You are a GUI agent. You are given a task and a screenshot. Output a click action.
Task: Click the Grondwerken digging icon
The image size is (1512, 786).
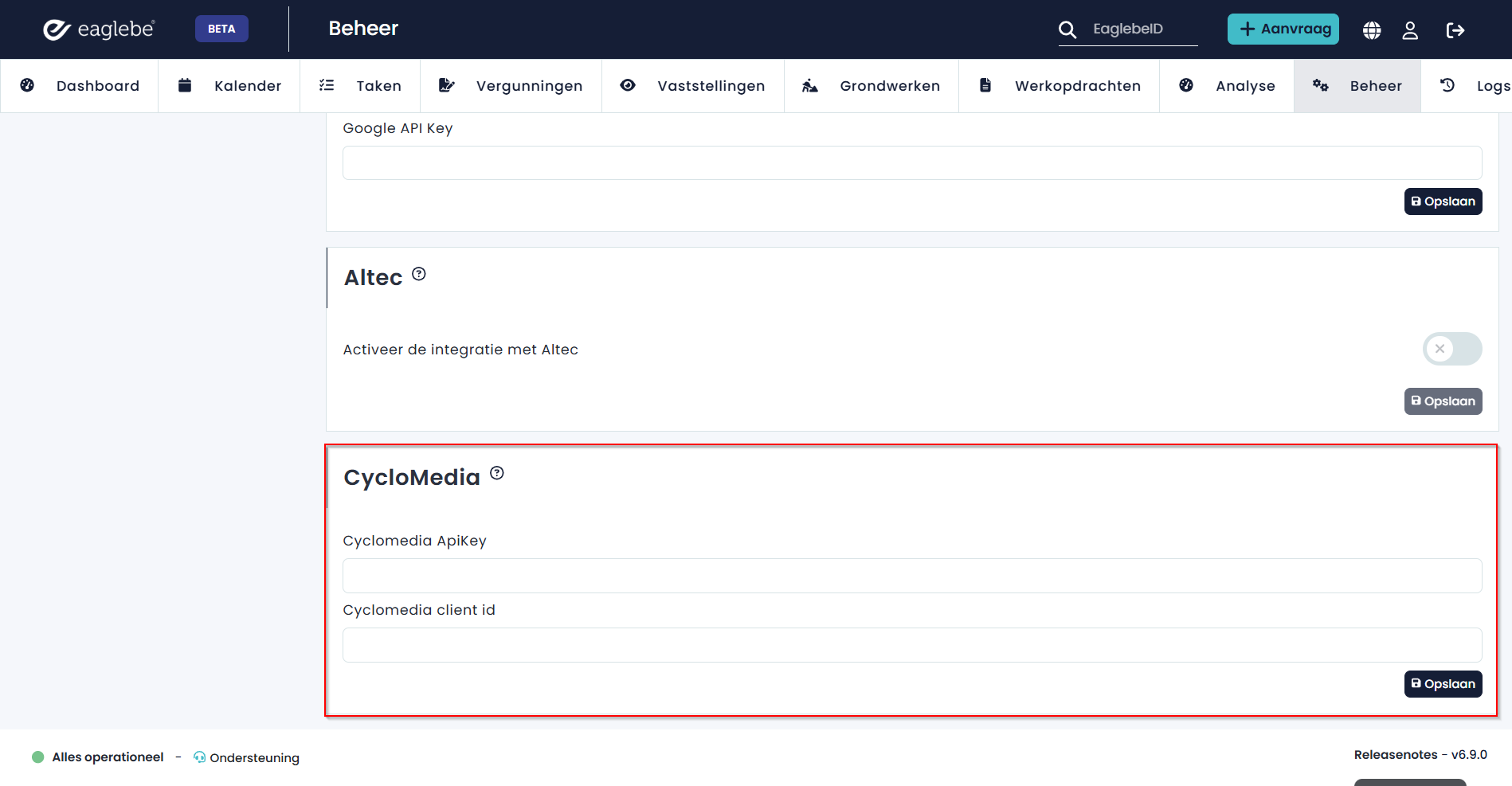click(x=810, y=85)
